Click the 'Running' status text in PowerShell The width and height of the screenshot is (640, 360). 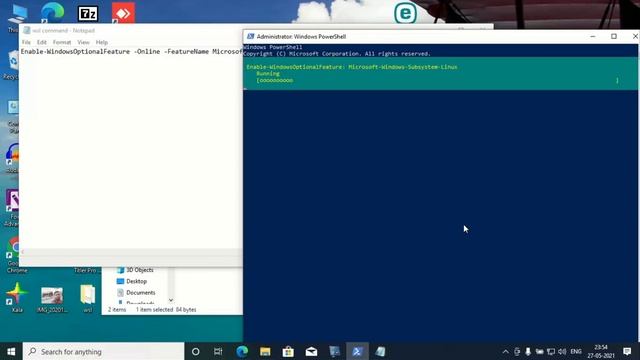[268, 73]
